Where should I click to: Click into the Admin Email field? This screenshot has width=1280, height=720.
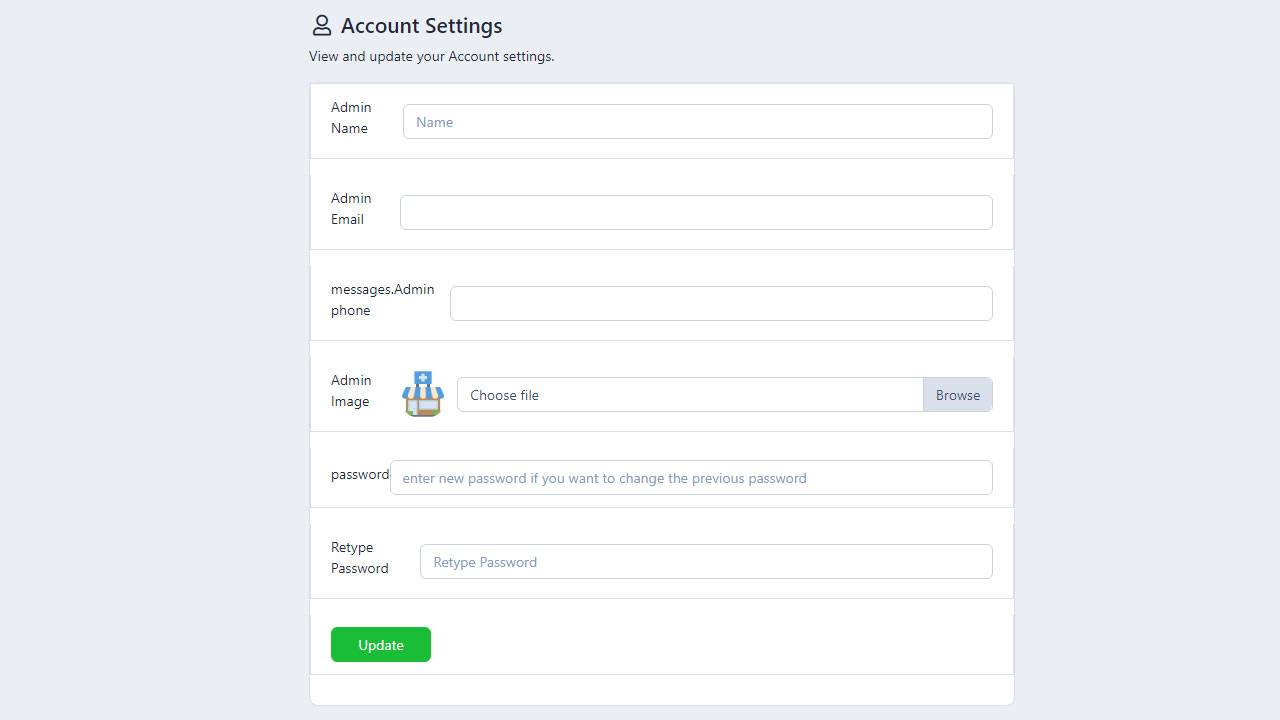pyautogui.click(x=696, y=213)
